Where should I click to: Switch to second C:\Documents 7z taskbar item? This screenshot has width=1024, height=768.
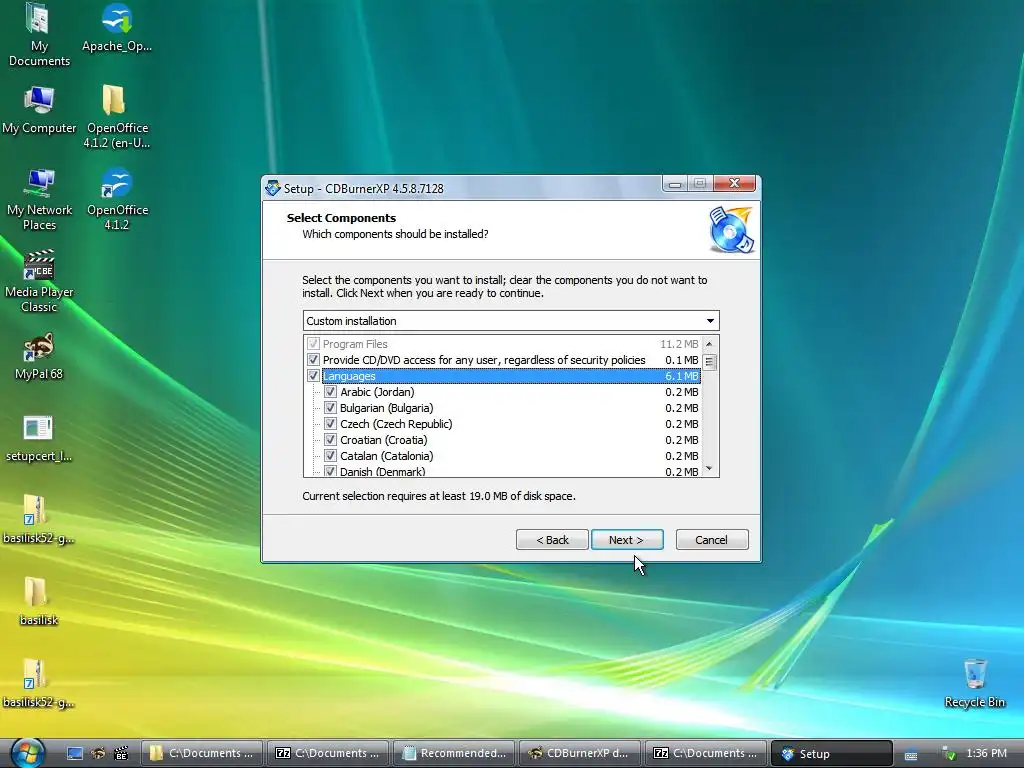328,753
